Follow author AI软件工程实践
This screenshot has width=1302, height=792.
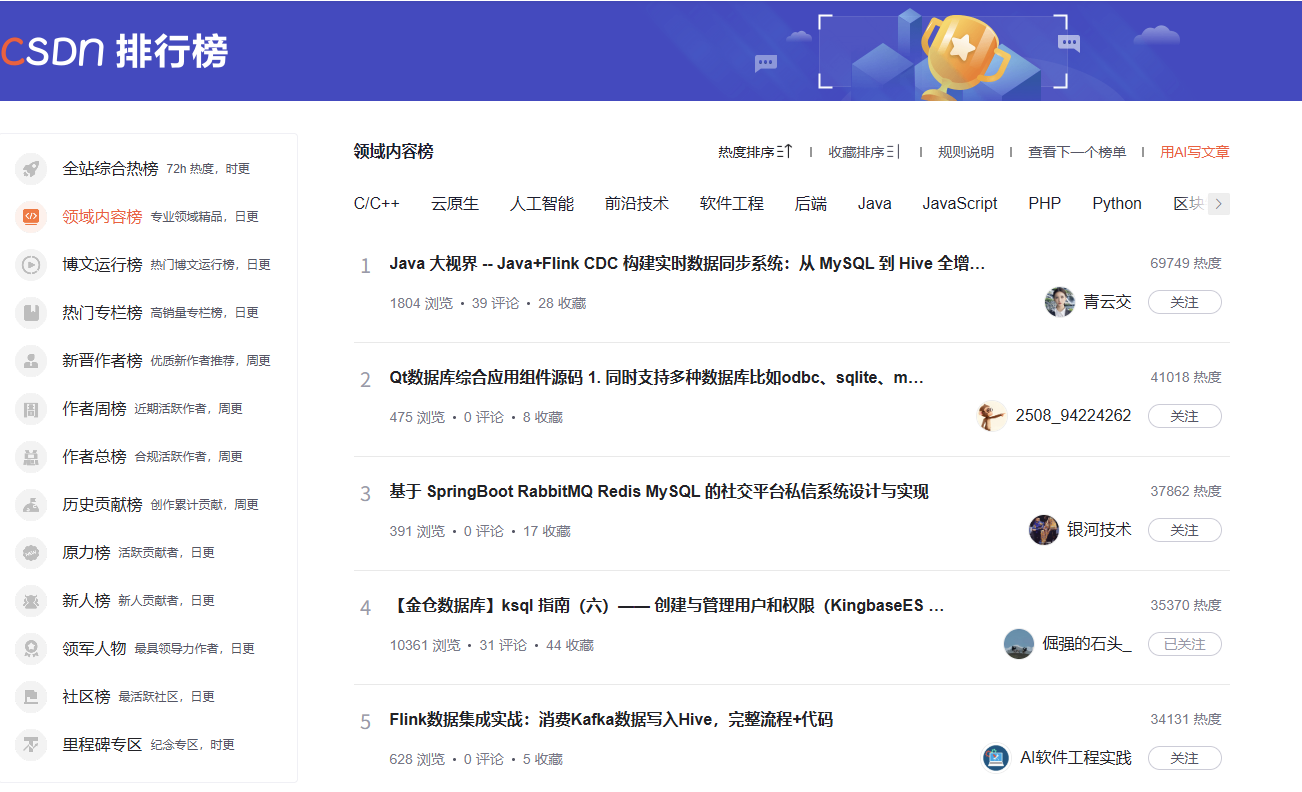pyautogui.click(x=1185, y=758)
